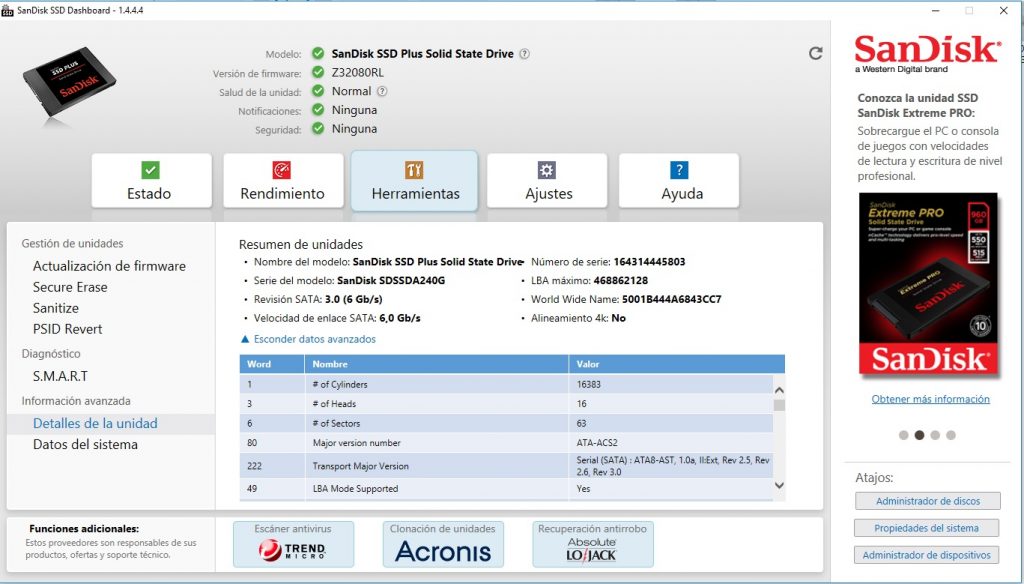Select the fourth carousel dot
The height and width of the screenshot is (584, 1024).
click(951, 435)
